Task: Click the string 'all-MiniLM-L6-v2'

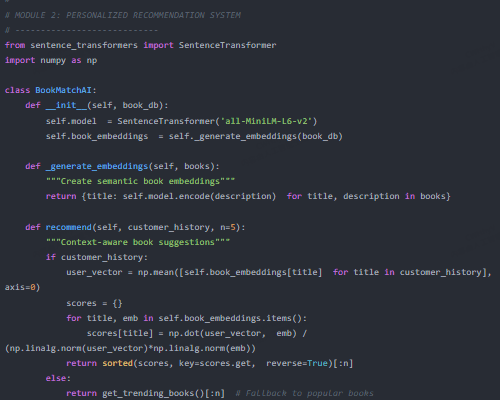Action: (266, 121)
